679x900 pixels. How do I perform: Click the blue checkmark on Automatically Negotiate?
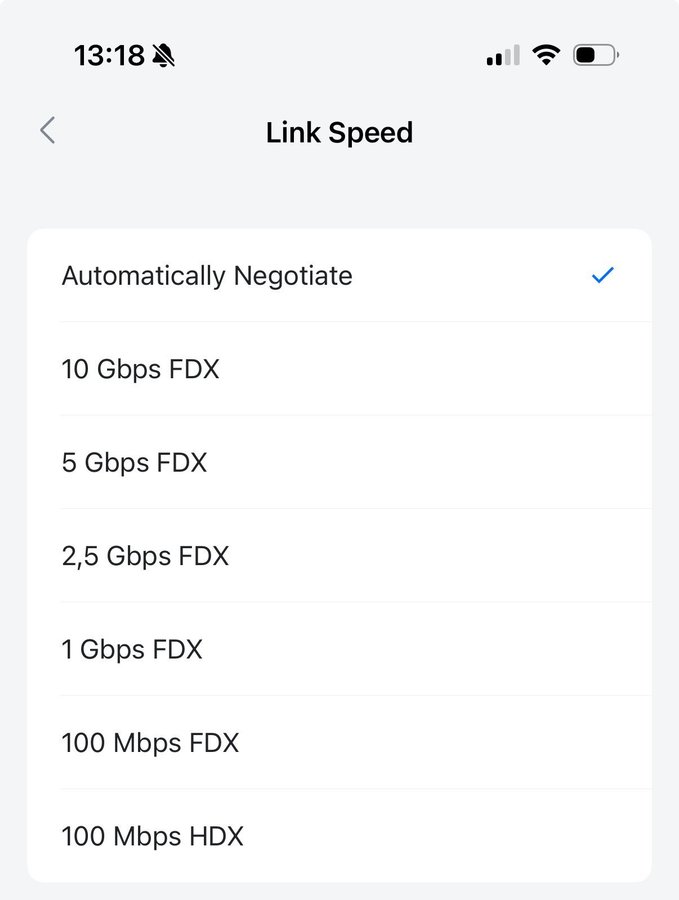click(x=602, y=275)
